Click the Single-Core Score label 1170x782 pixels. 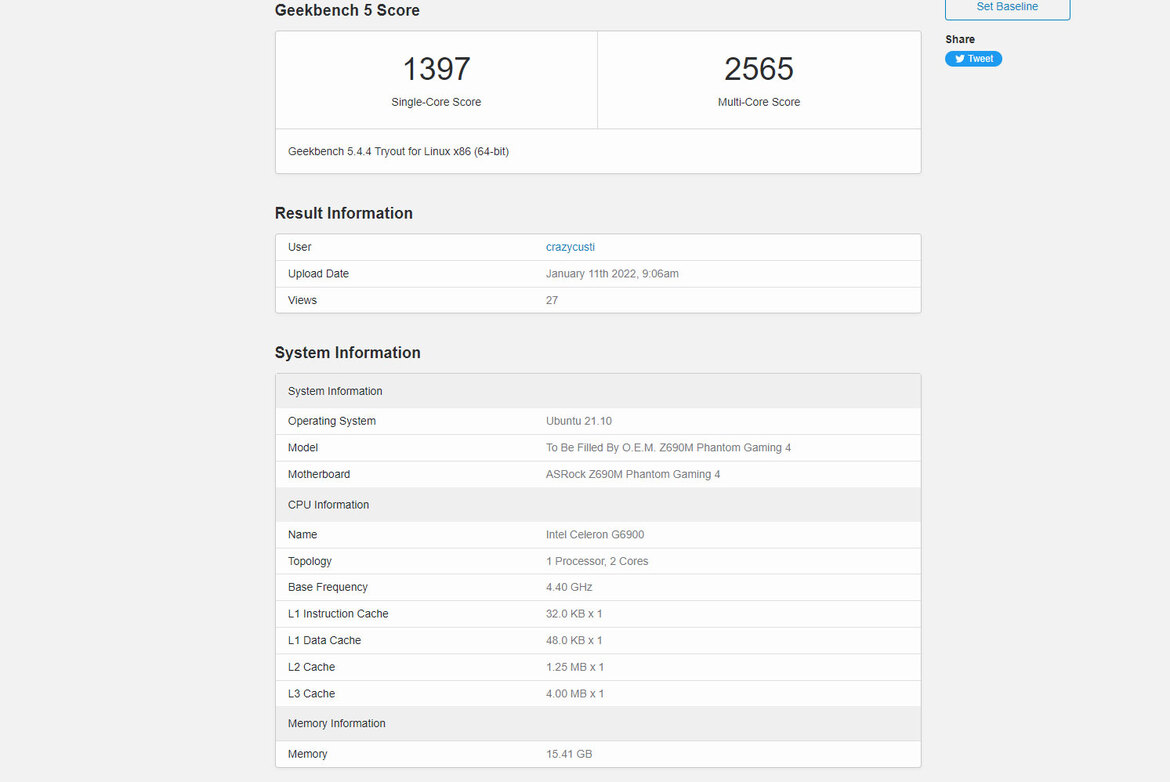[x=437, y=102]
